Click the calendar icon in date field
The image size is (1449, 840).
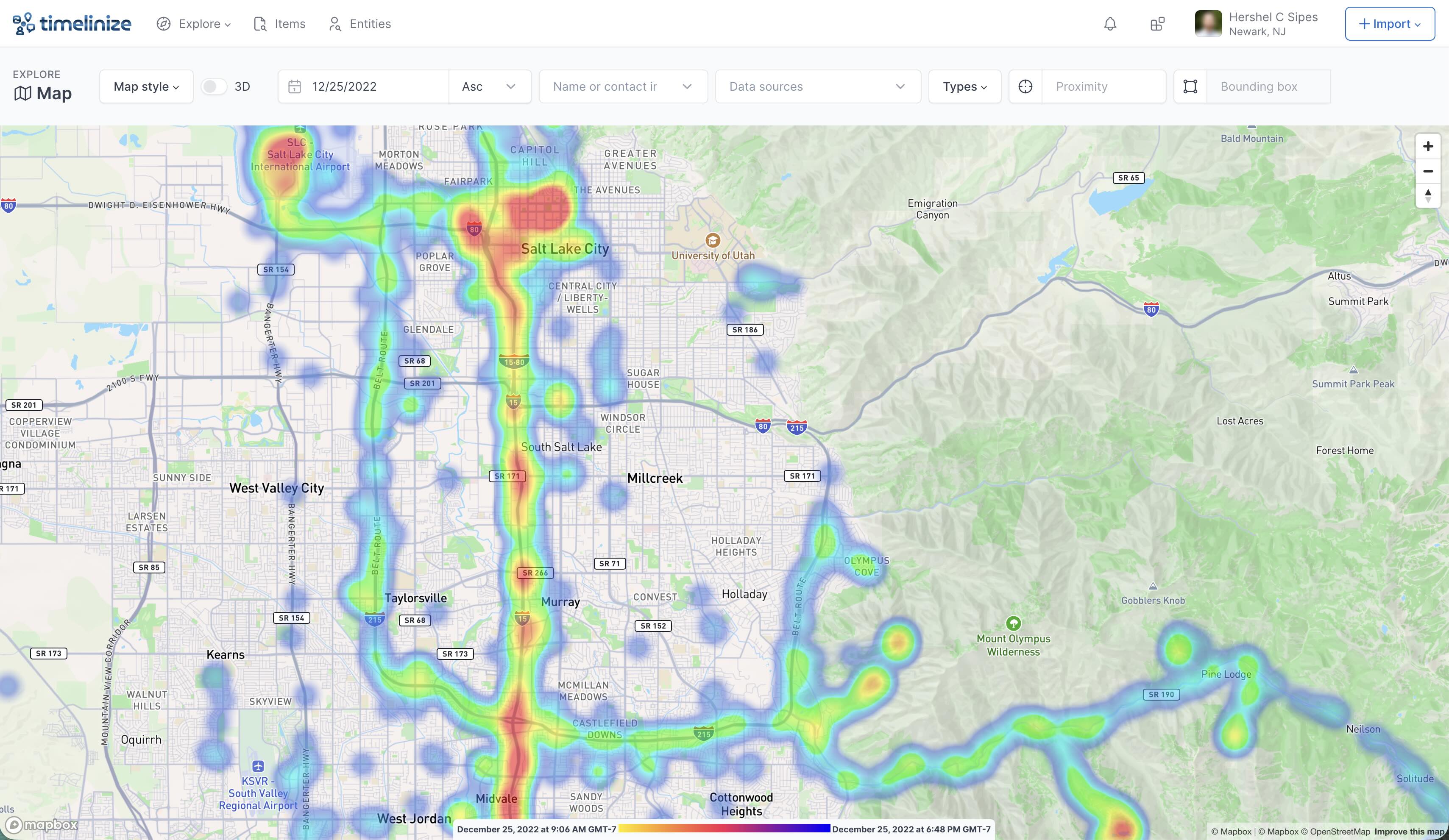tap(294, 87)
